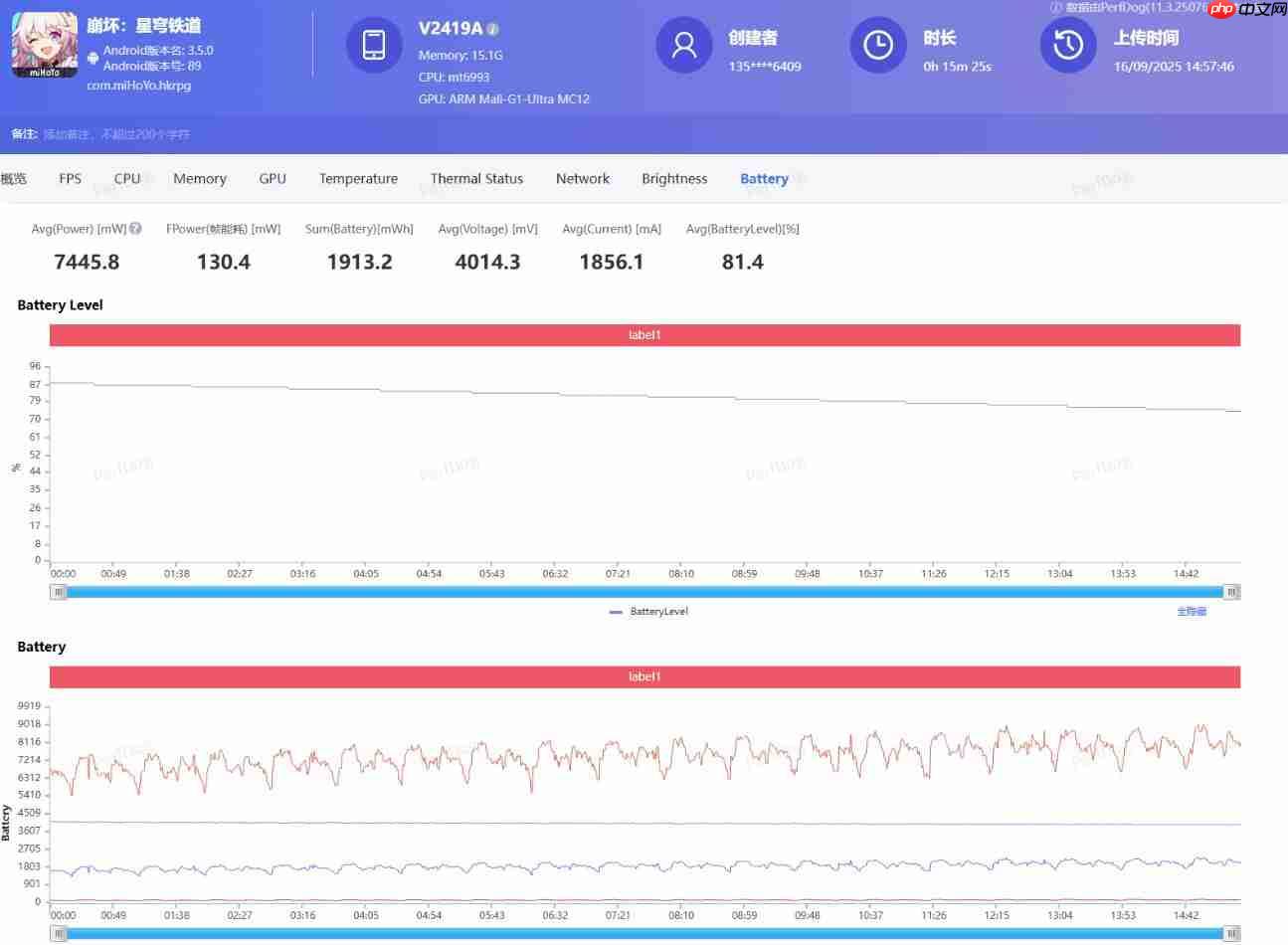
Task: Hide the BatteryLevel curve via its legend marker
Action: pyautogui.click(x=617, y=611)
